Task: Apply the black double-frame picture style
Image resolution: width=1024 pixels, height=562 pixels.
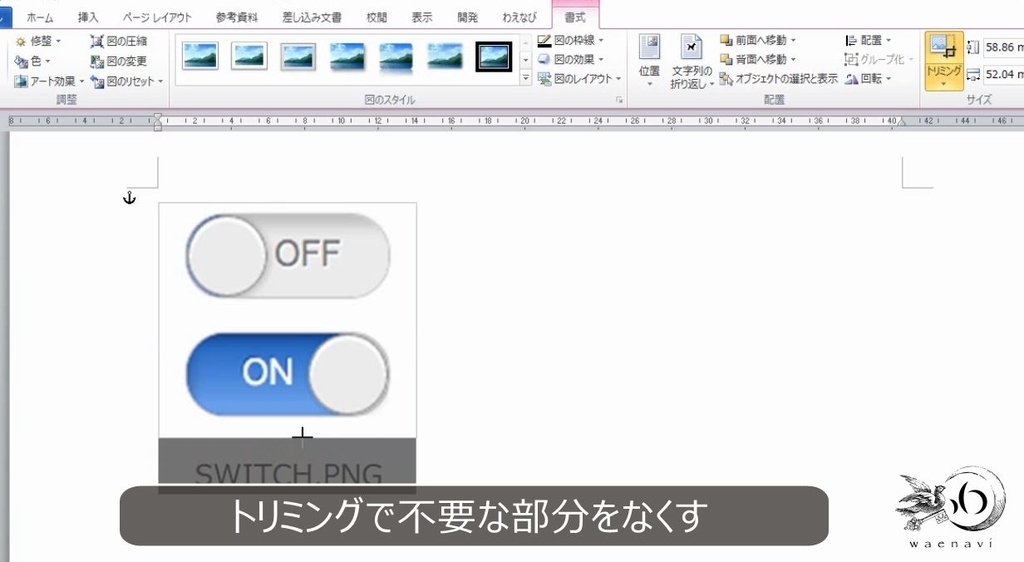Action: [494, 56]
